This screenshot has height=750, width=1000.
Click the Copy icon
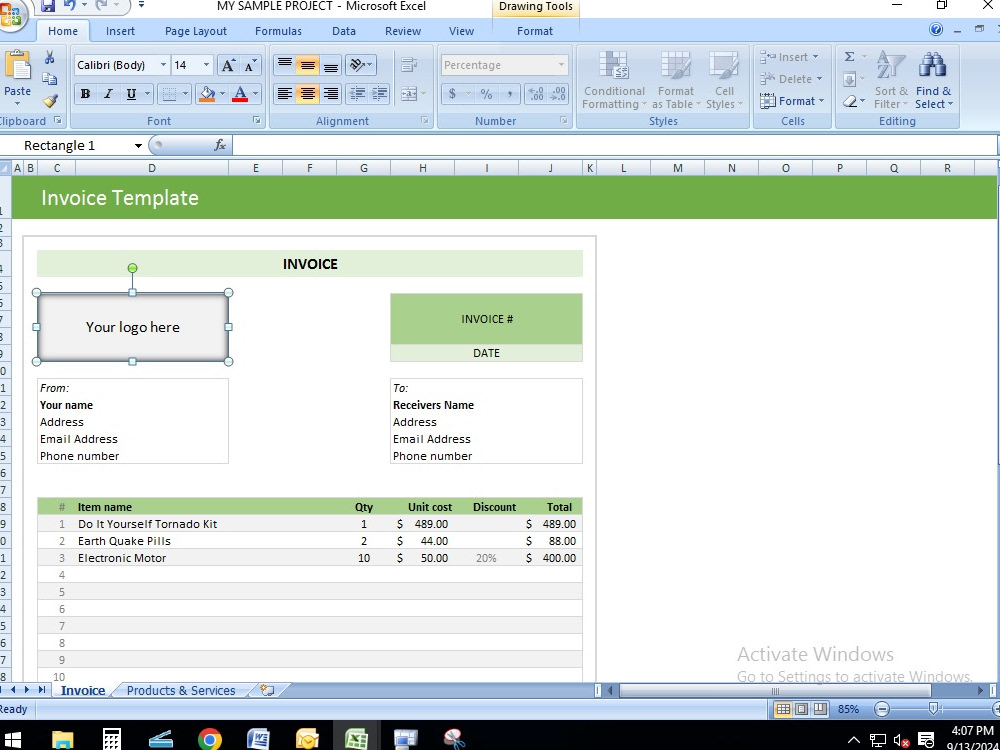50,79
